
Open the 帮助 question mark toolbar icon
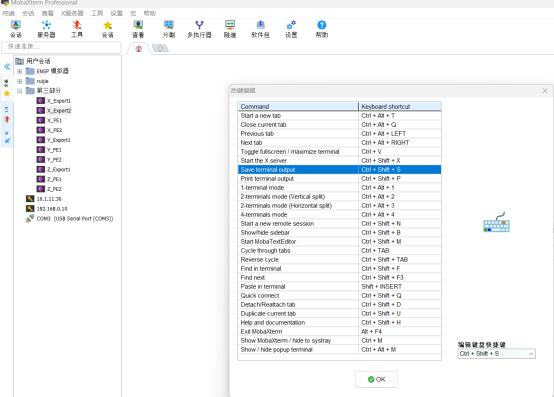[322, 29]
